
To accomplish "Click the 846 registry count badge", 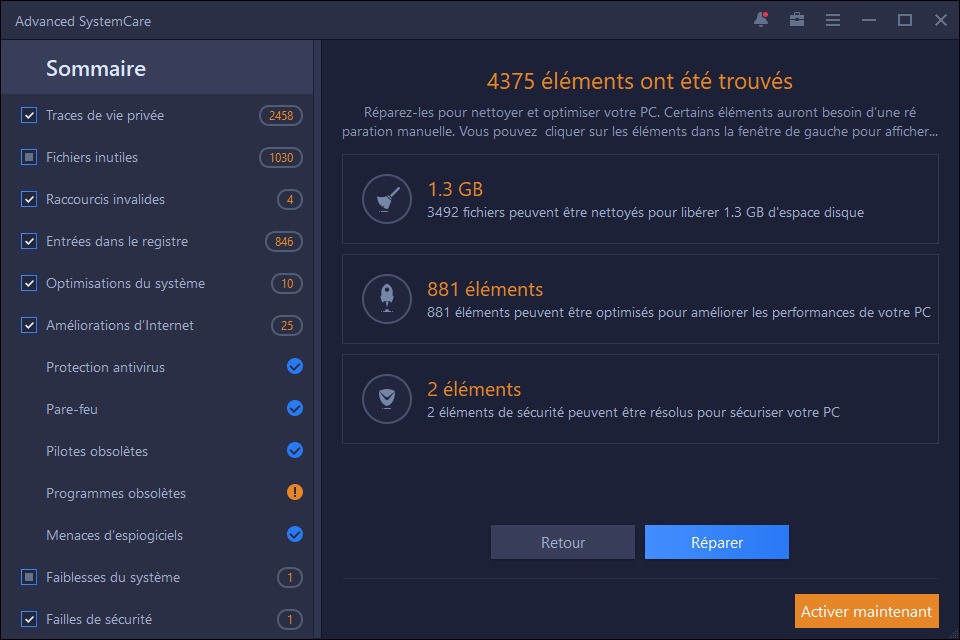I will tap(283, 241).
